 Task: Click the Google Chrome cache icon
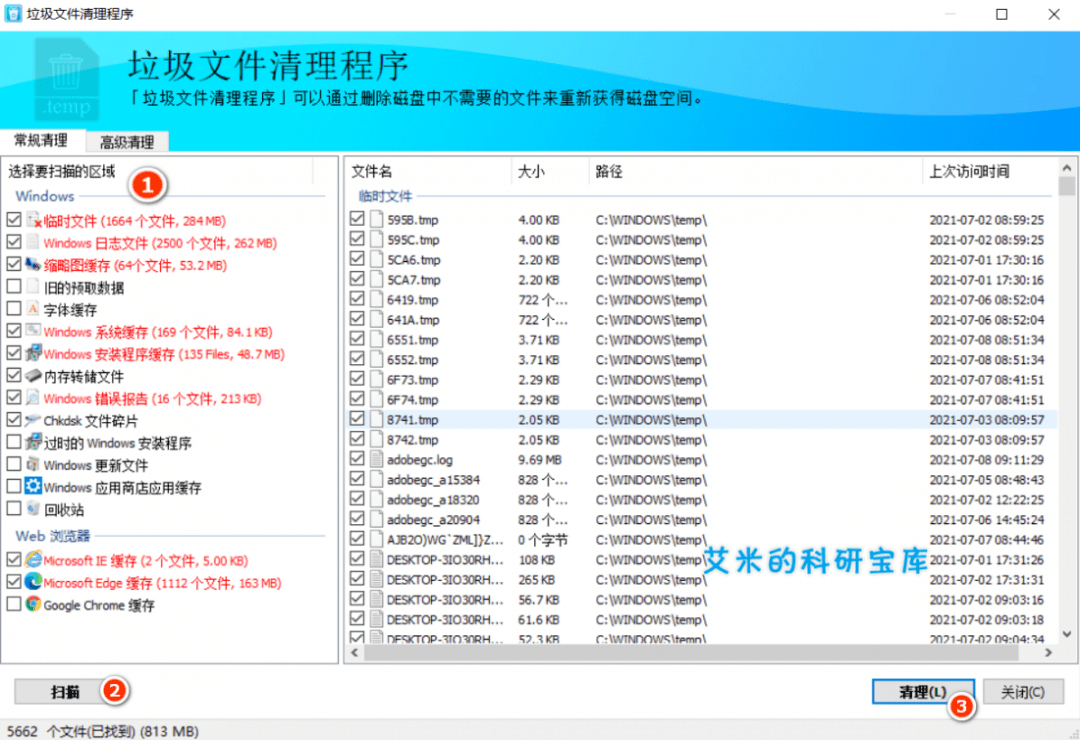point(33,604)
